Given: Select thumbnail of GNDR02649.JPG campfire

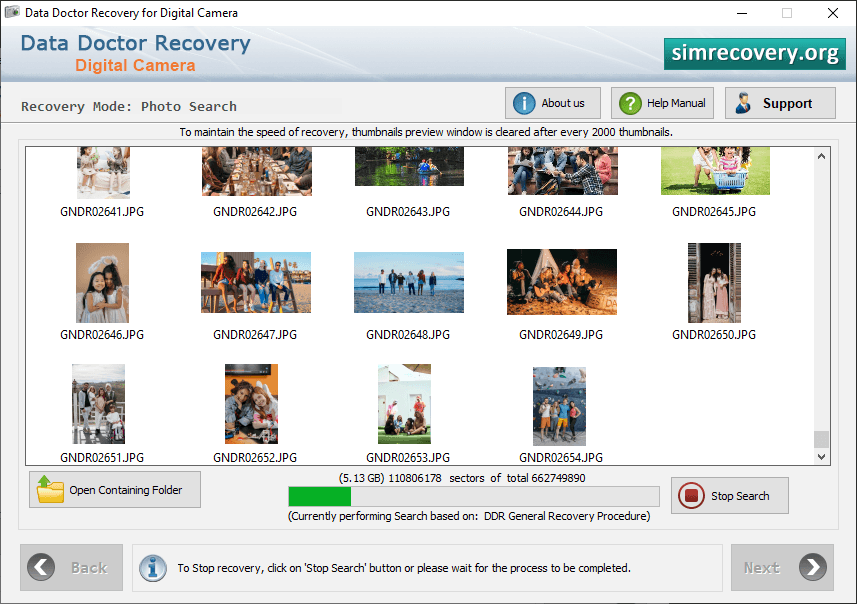Looking at the screenshot, I should click(x=562, y=282).
